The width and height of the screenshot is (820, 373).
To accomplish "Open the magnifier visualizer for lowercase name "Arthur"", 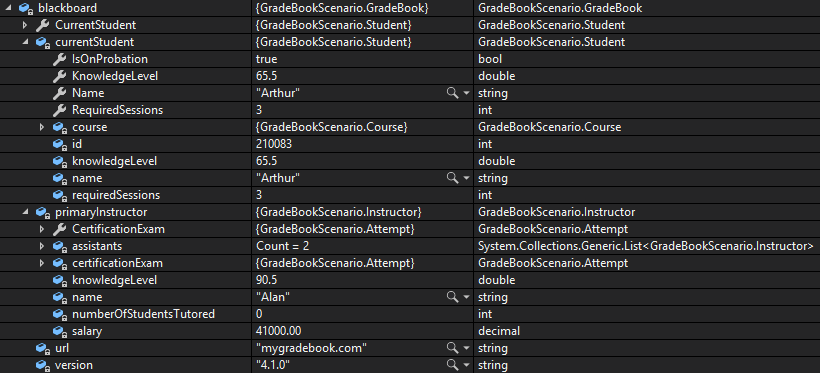I will point(452,178).
